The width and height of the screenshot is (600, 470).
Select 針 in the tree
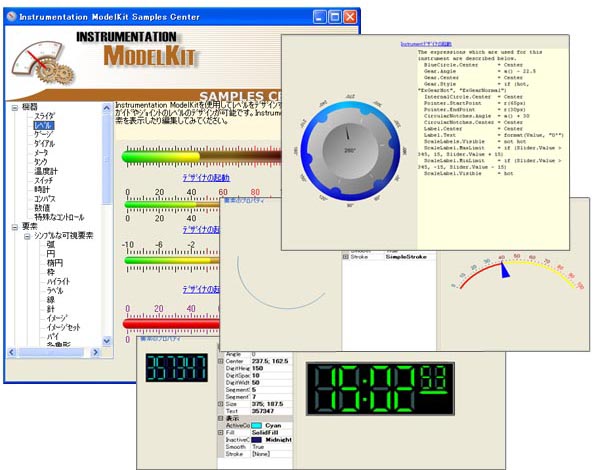pos(51,309)
